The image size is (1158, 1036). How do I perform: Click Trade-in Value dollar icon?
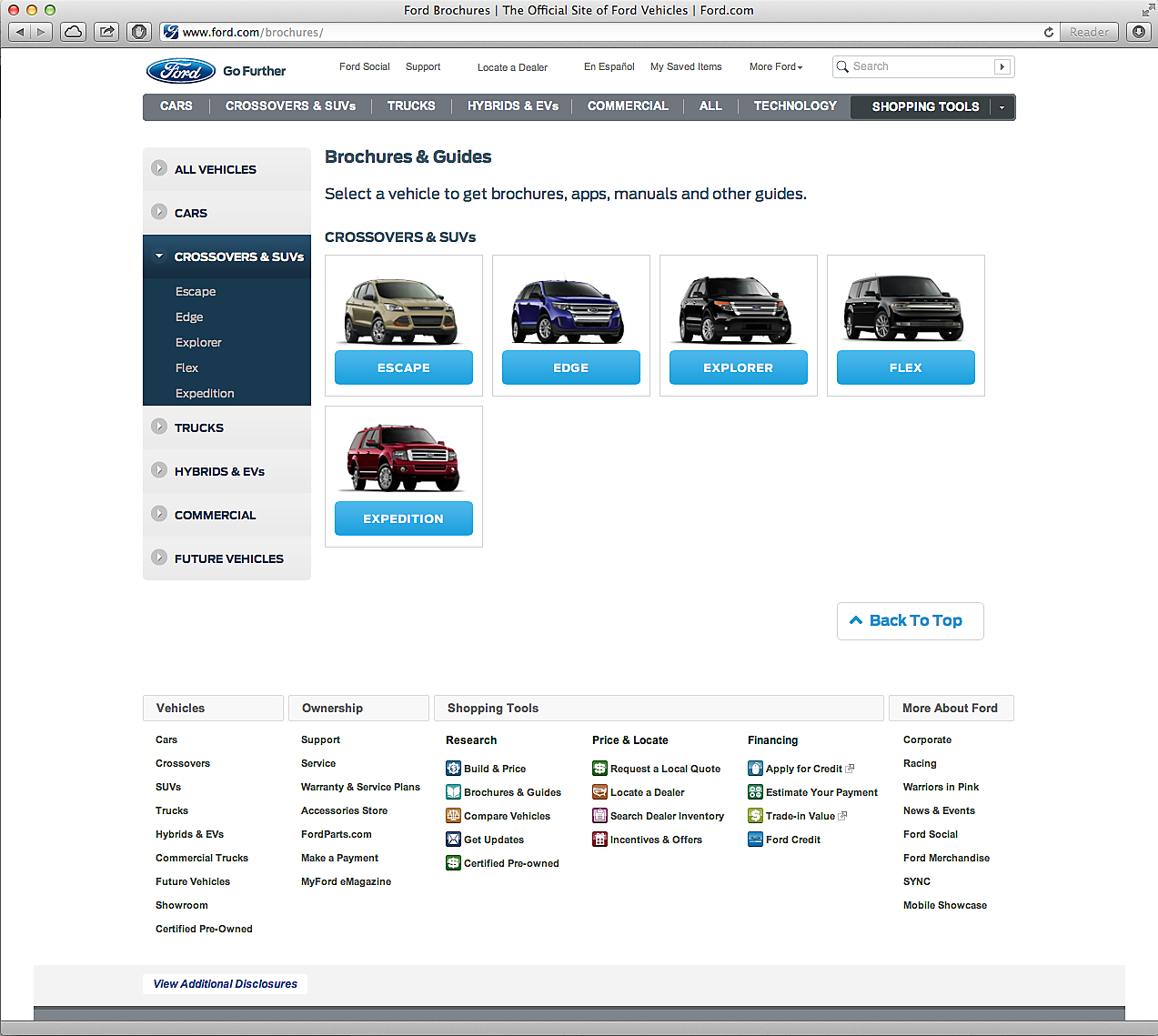pyautogui.click(x=755, y=816)
